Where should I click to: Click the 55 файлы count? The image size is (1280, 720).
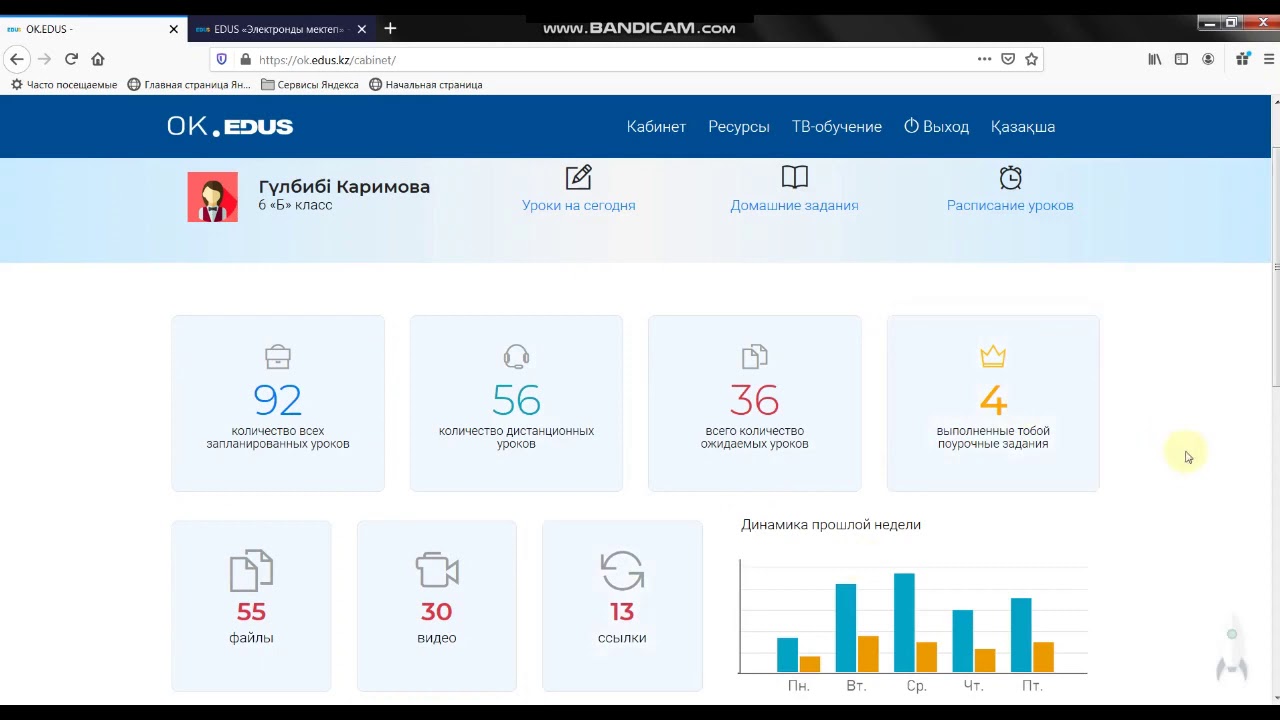pyautogui.click(x=251, y=611)
